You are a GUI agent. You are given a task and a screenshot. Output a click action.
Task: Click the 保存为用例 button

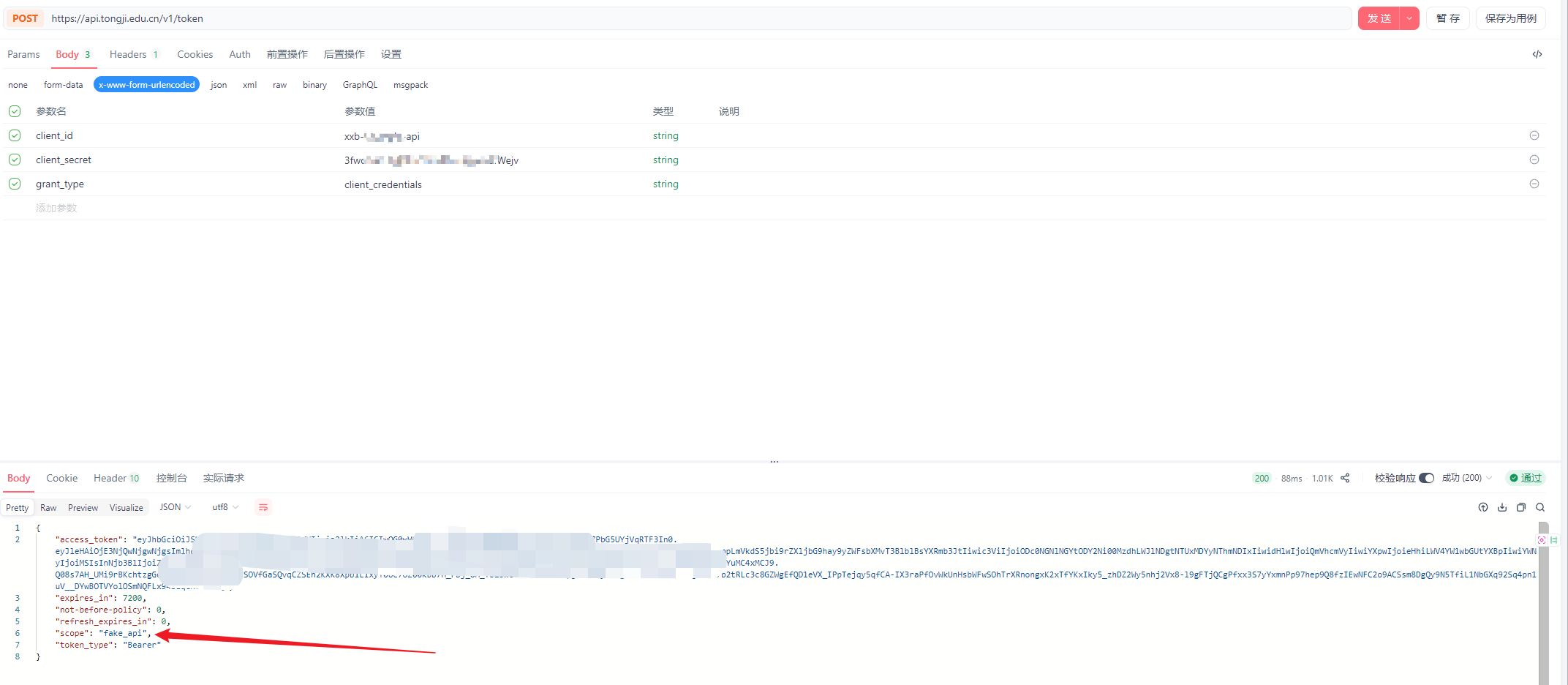[1510, 18]
